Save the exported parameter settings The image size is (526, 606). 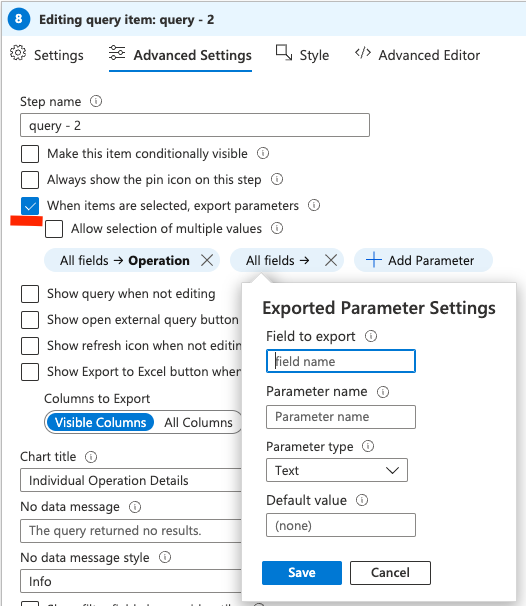pos(302,573)
